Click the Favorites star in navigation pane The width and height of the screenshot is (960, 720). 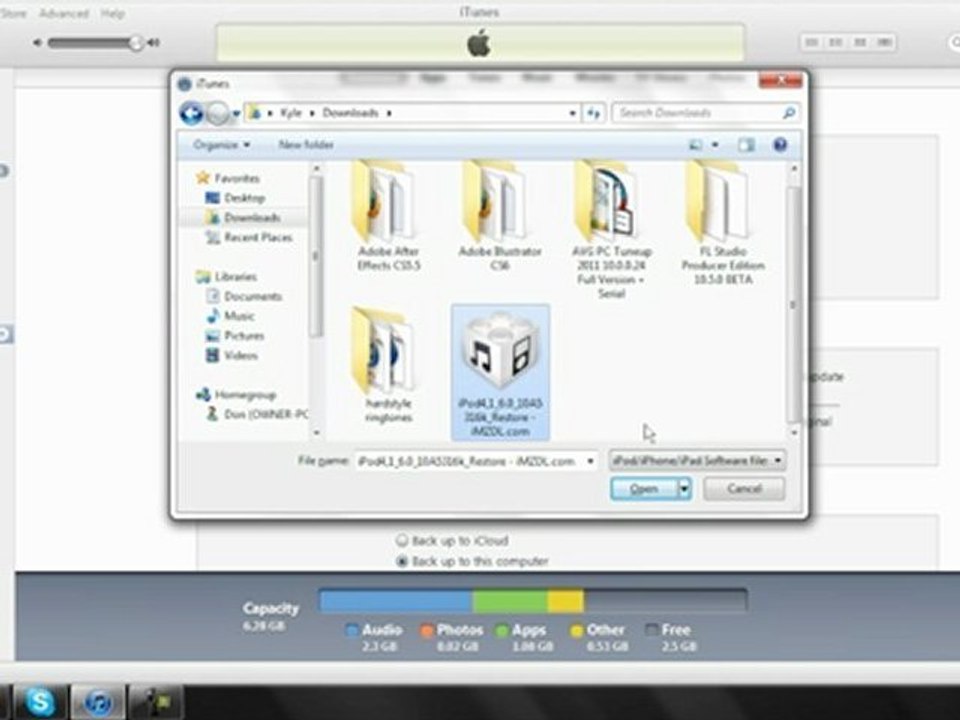point(203,178)
